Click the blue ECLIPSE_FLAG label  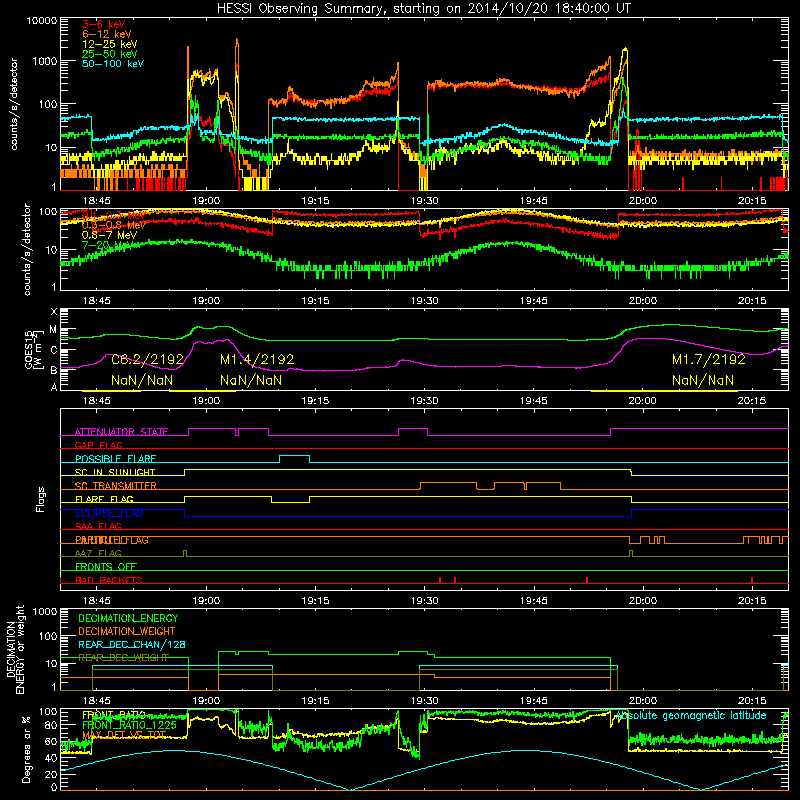[109, 513]
